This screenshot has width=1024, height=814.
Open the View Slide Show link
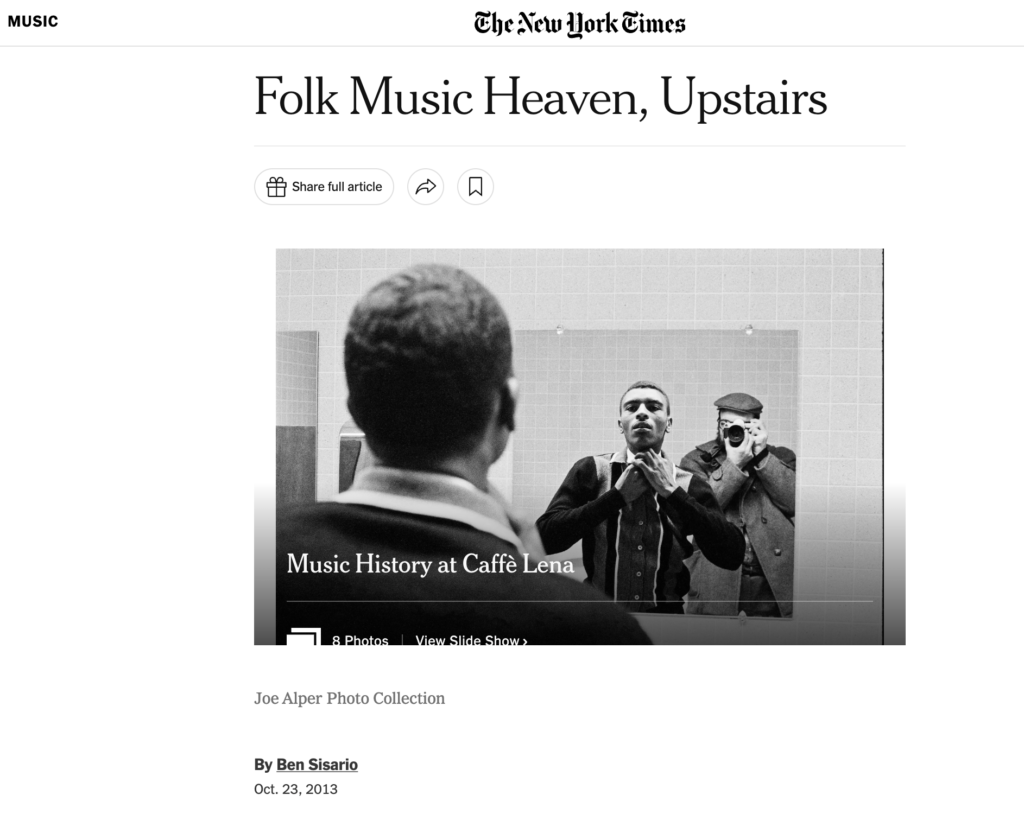point(471,640)
